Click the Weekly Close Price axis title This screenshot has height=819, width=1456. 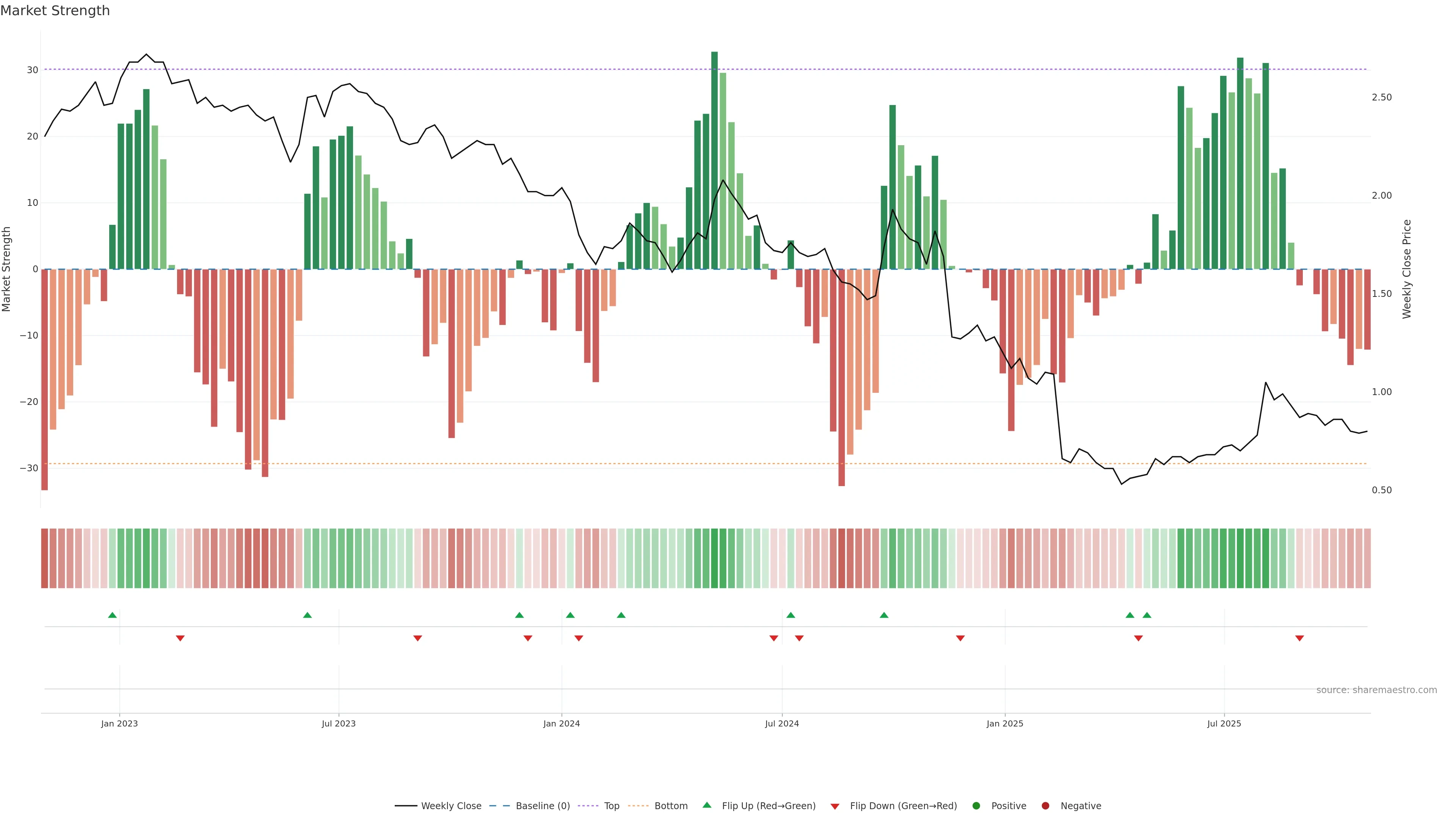coord(1407,269)
